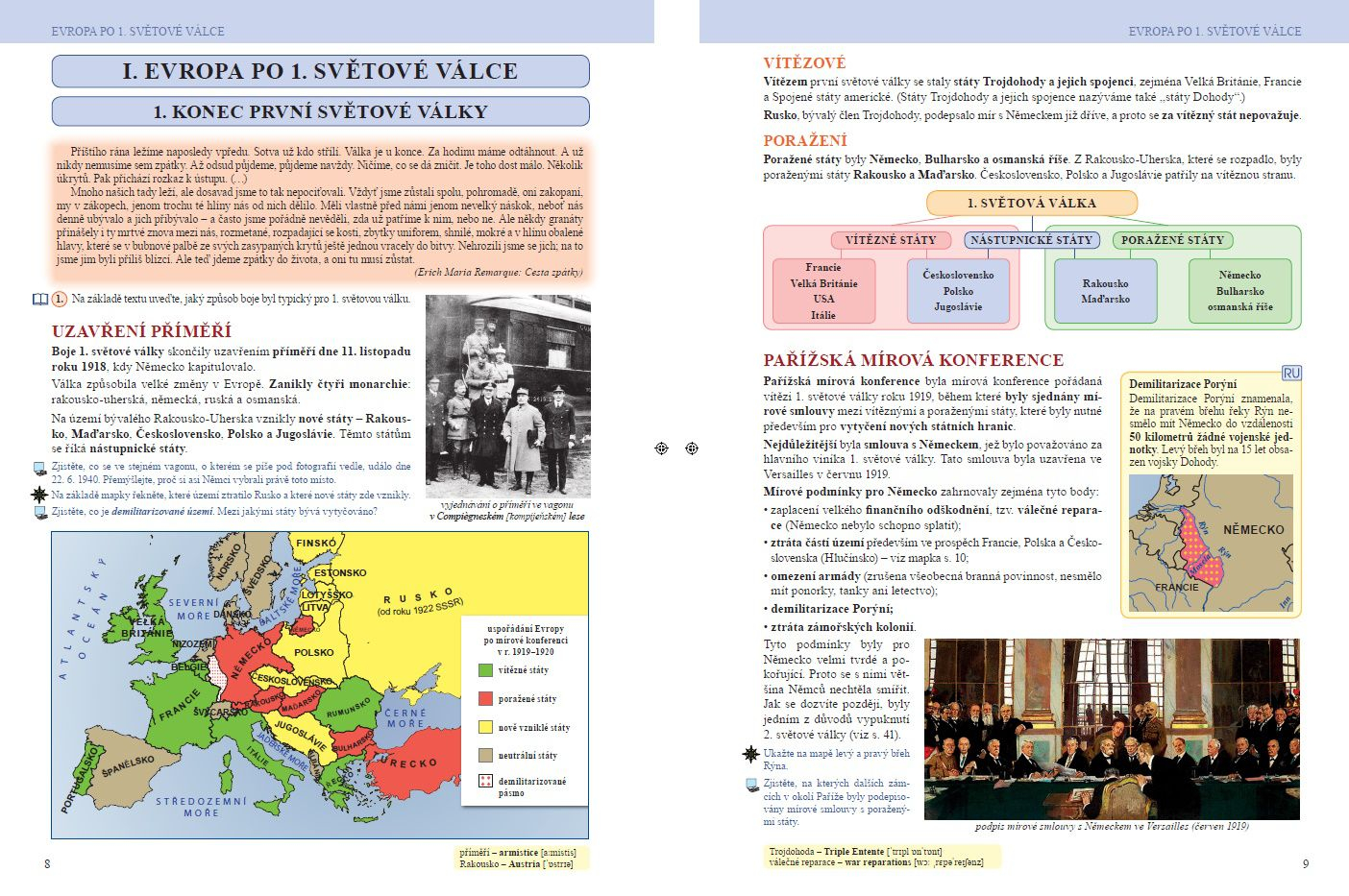
Task: Click 'ČERNÉ MOŘE' label on Europe map
Action: point(405,718)
